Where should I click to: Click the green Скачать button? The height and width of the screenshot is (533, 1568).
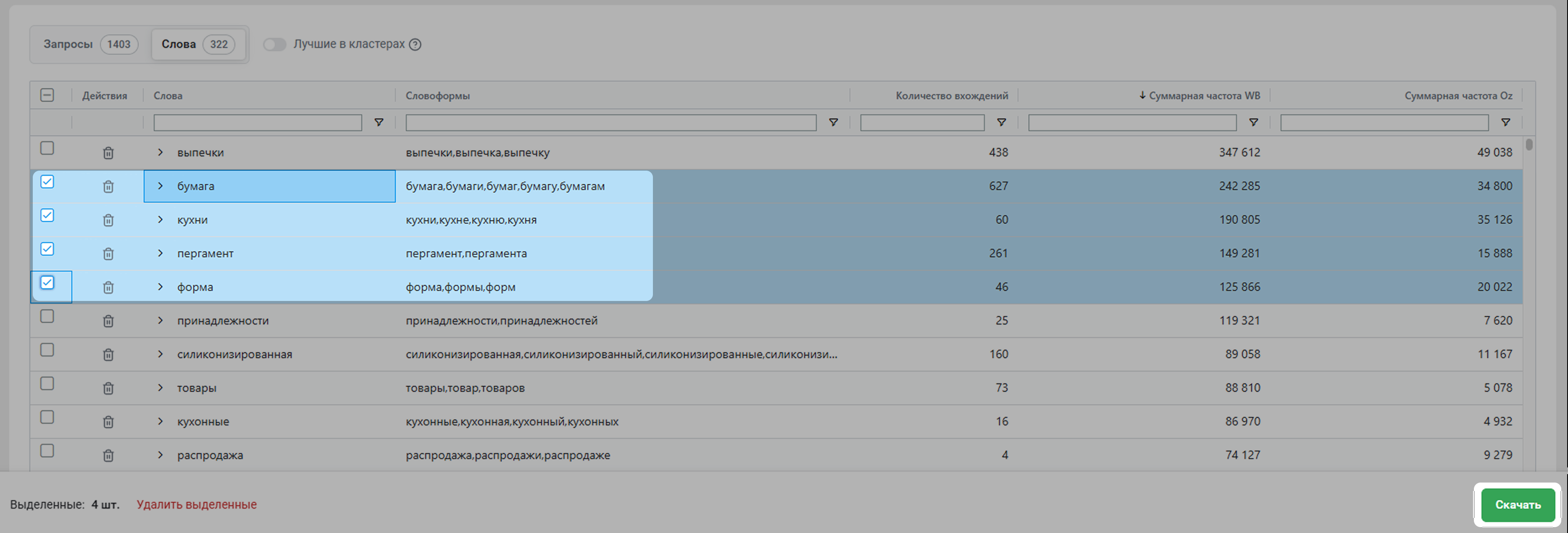(1517, 504)
